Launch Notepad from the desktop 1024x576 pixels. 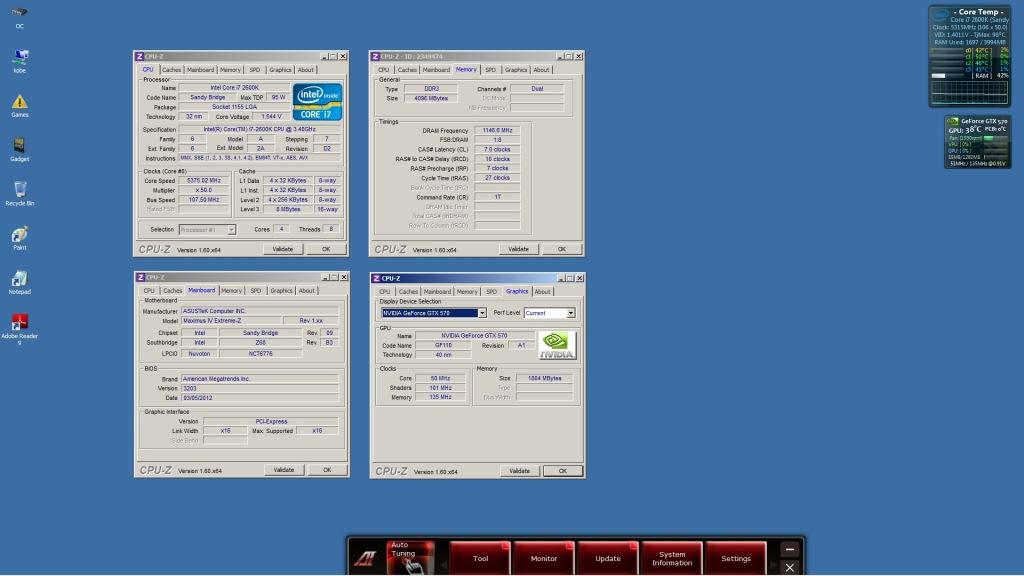[20, 282]
